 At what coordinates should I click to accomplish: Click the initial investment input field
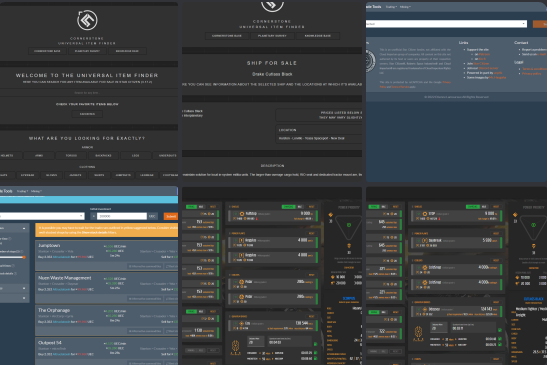[122, 216]
